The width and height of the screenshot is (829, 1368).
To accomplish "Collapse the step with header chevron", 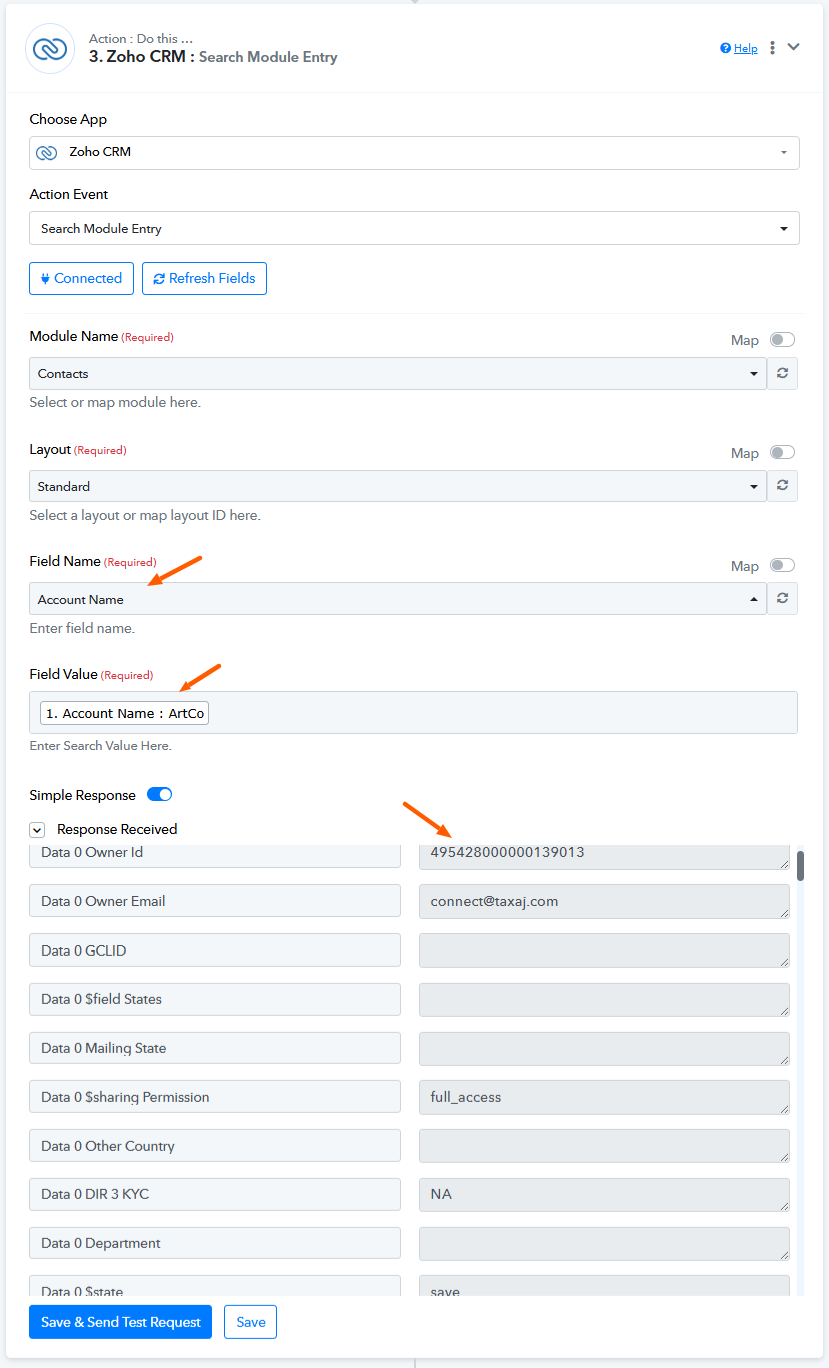I will (794, 47).
